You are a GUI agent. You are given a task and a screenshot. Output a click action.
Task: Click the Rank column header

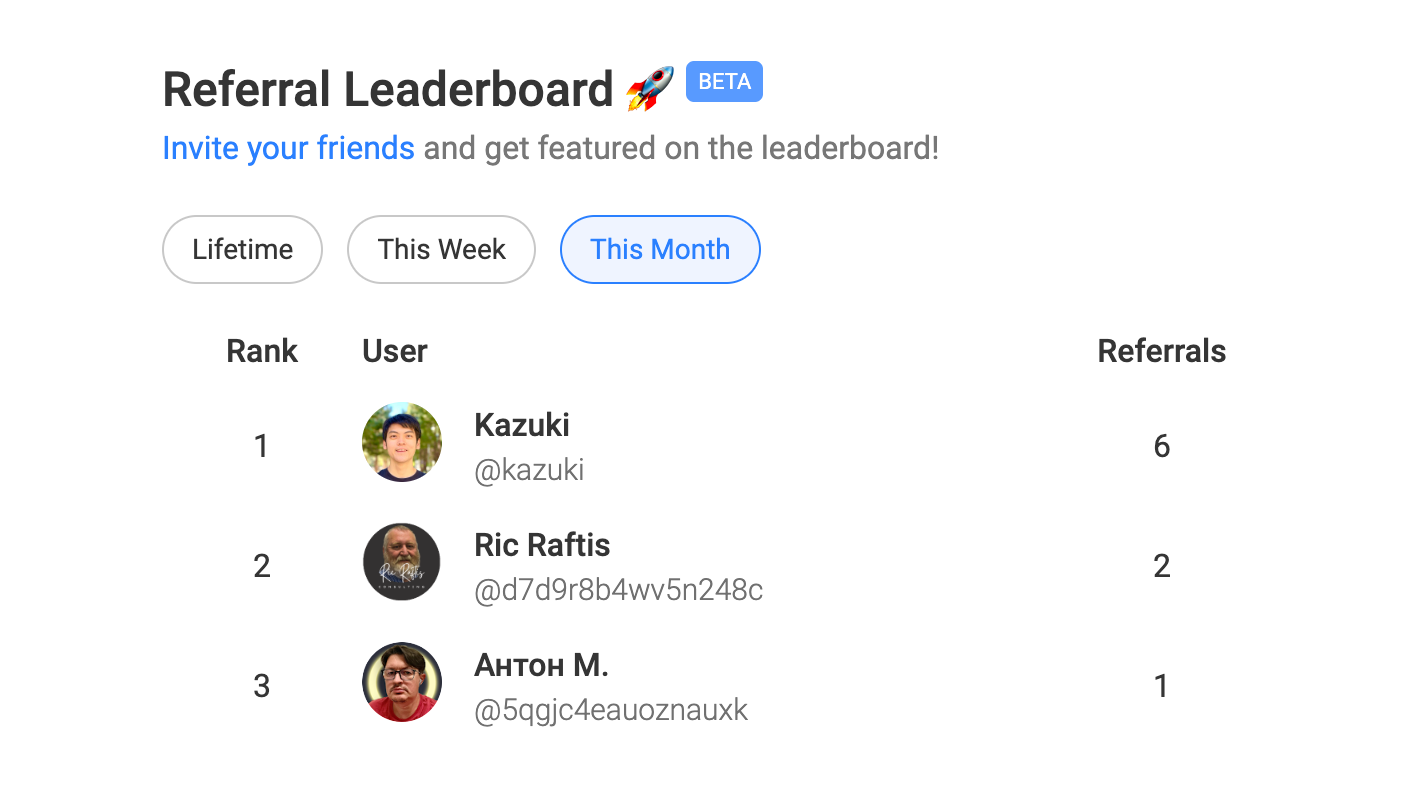coord(262,351)
